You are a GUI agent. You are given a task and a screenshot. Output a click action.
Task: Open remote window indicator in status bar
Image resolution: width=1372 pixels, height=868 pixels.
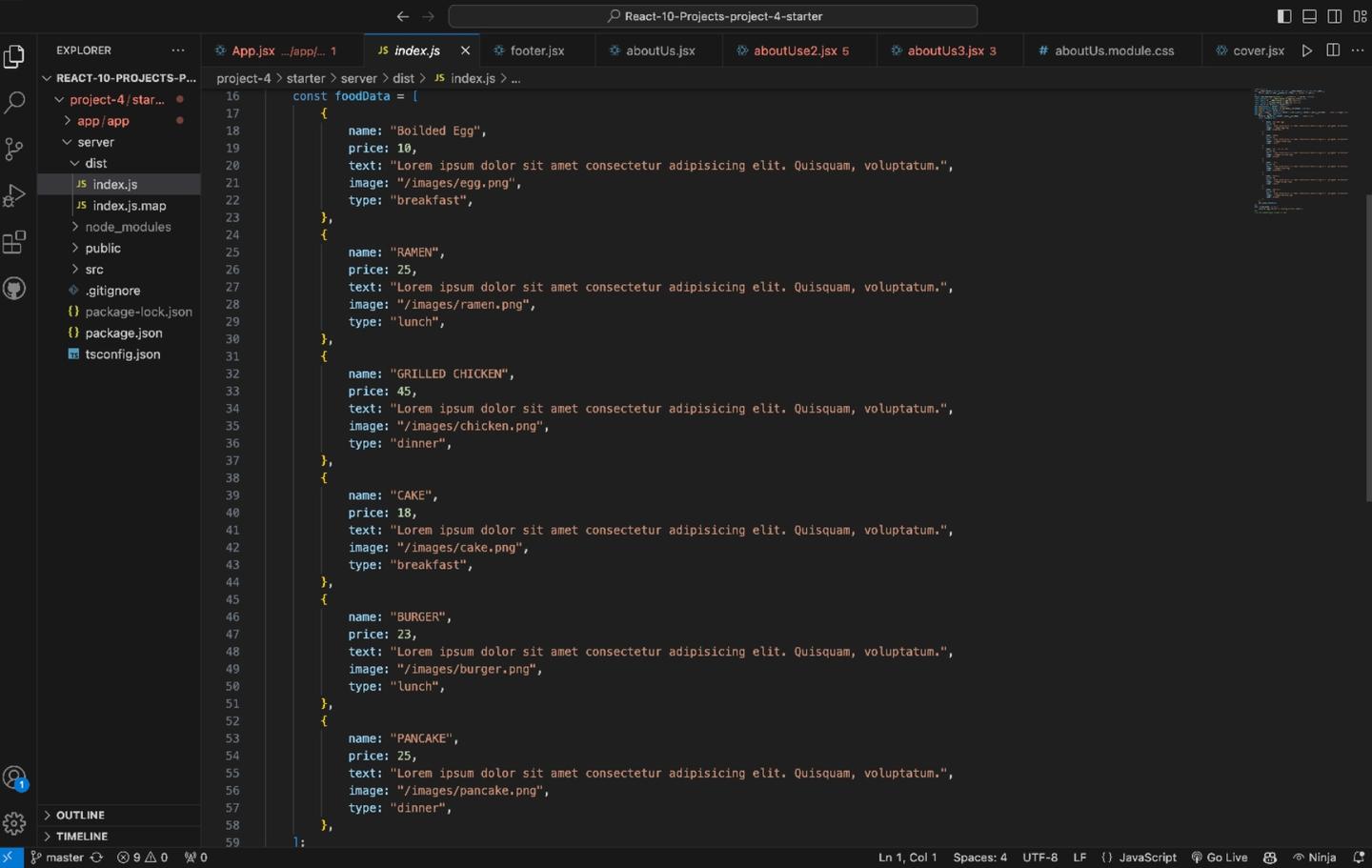[10, 858]
